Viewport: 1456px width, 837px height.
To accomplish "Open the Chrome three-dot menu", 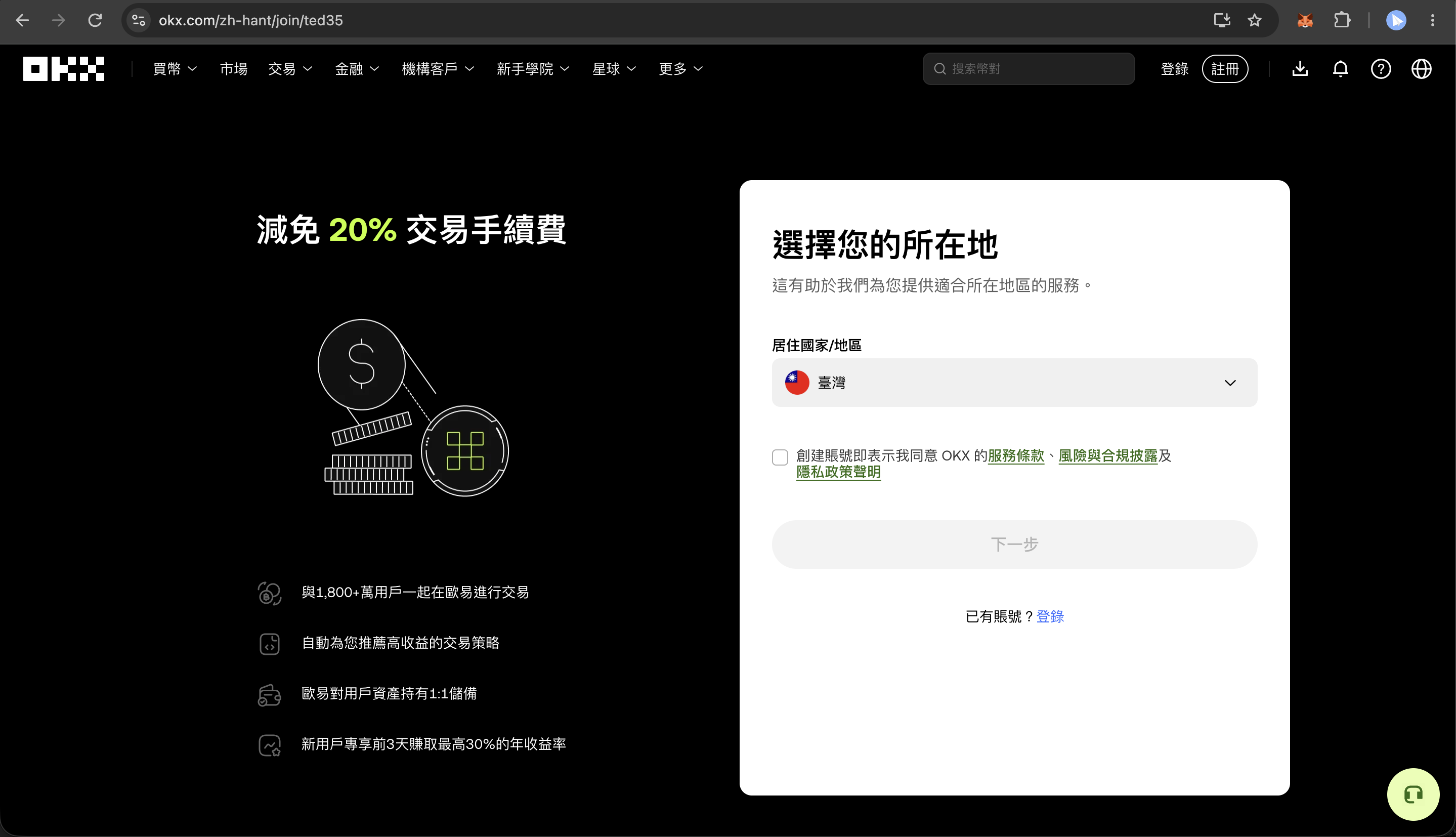I will pyautogui.click(x=1432, y=21).
